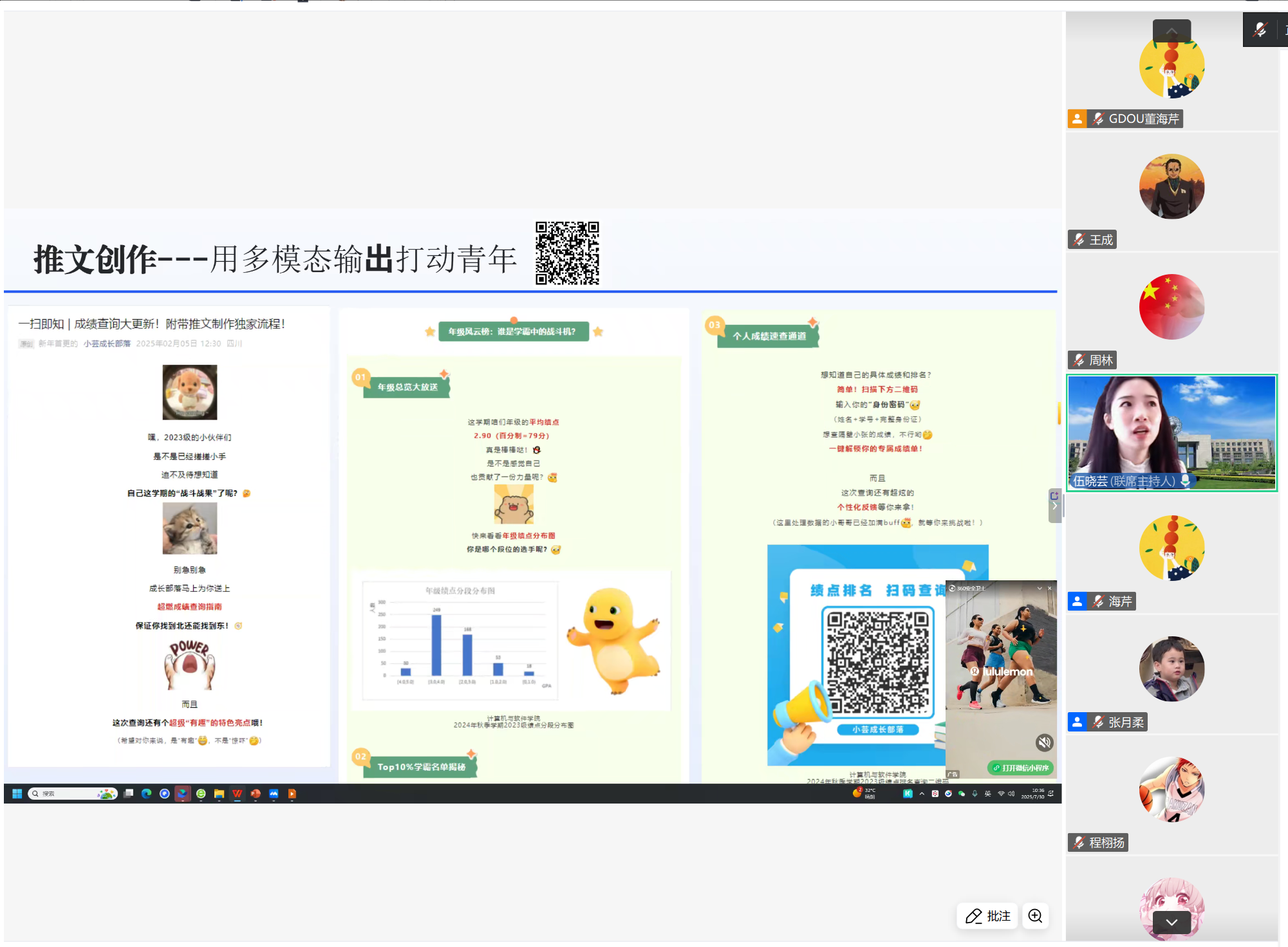Click the mute icon beside 王成
This screenshot has width=1288, height=947.
coord(1079,239)
